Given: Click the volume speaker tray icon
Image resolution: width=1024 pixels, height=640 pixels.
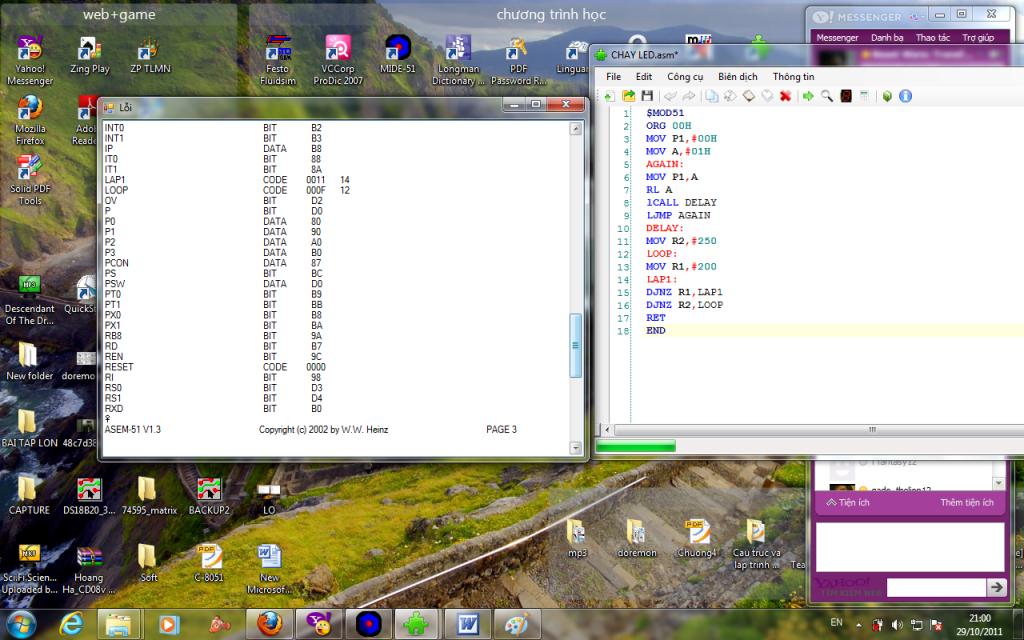Looking at the screenshot, I should point(896,625).
